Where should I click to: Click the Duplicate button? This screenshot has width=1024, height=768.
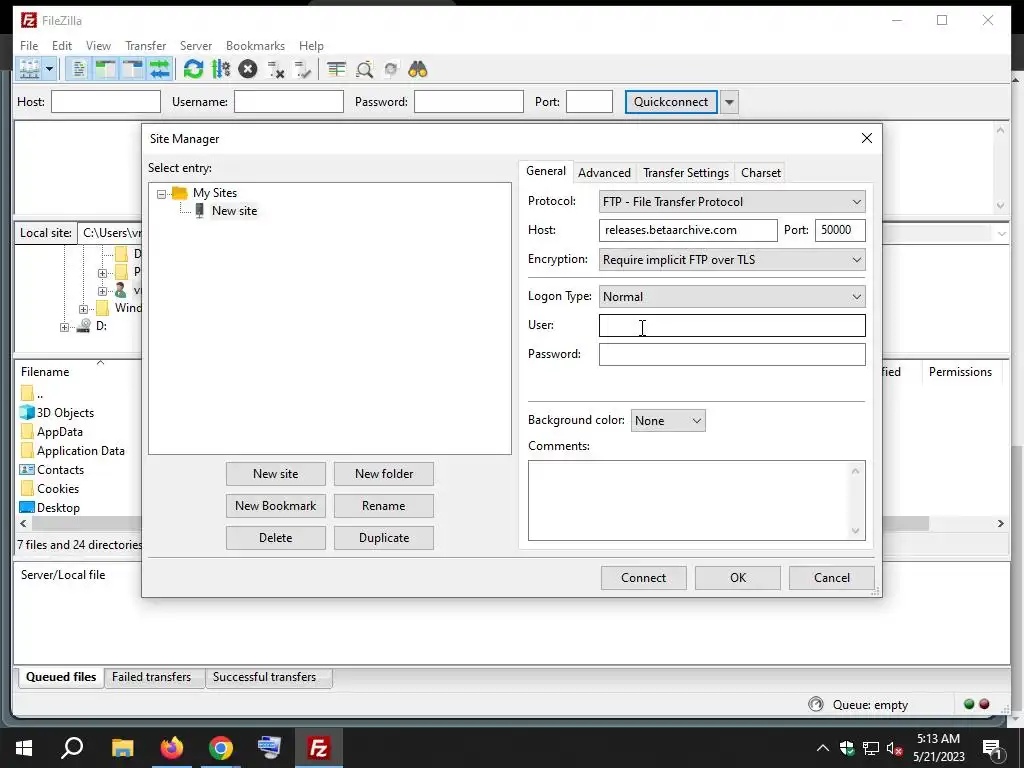(384, 538)
